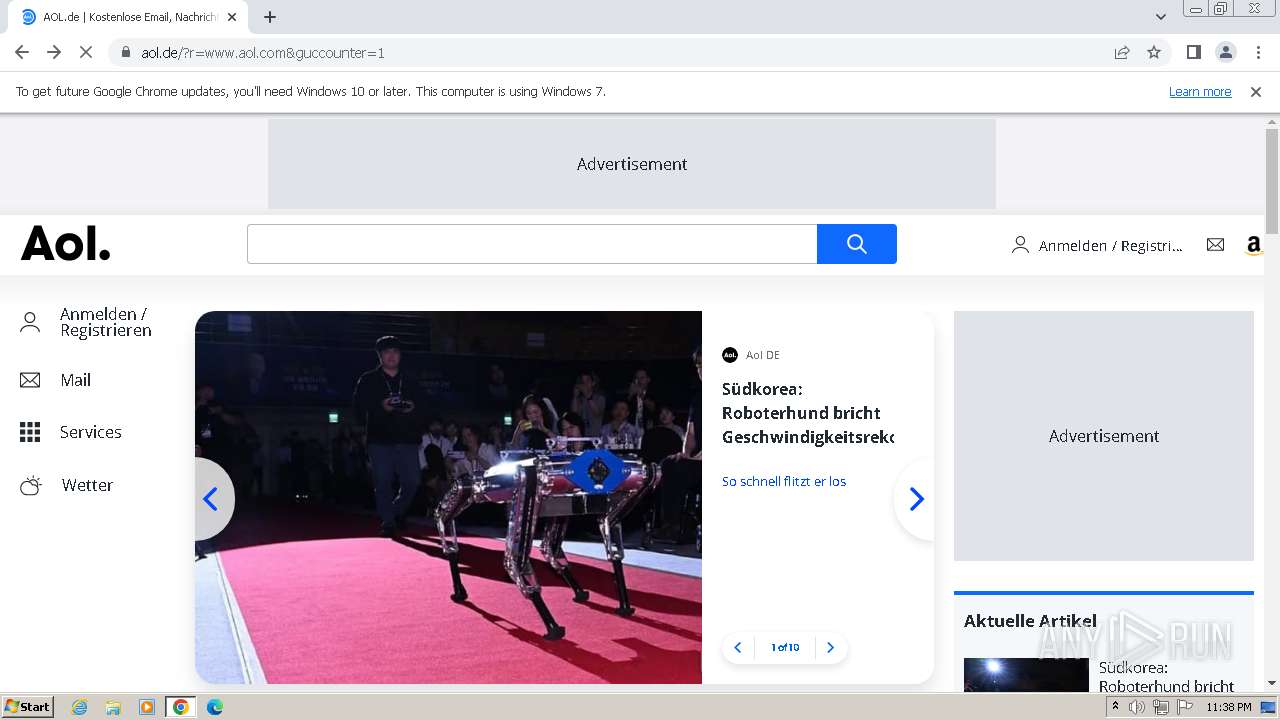This screenshot has width=1280, height=720.
Task: Show hidden tray icons arrow
Action: (x=1116, y=707)
